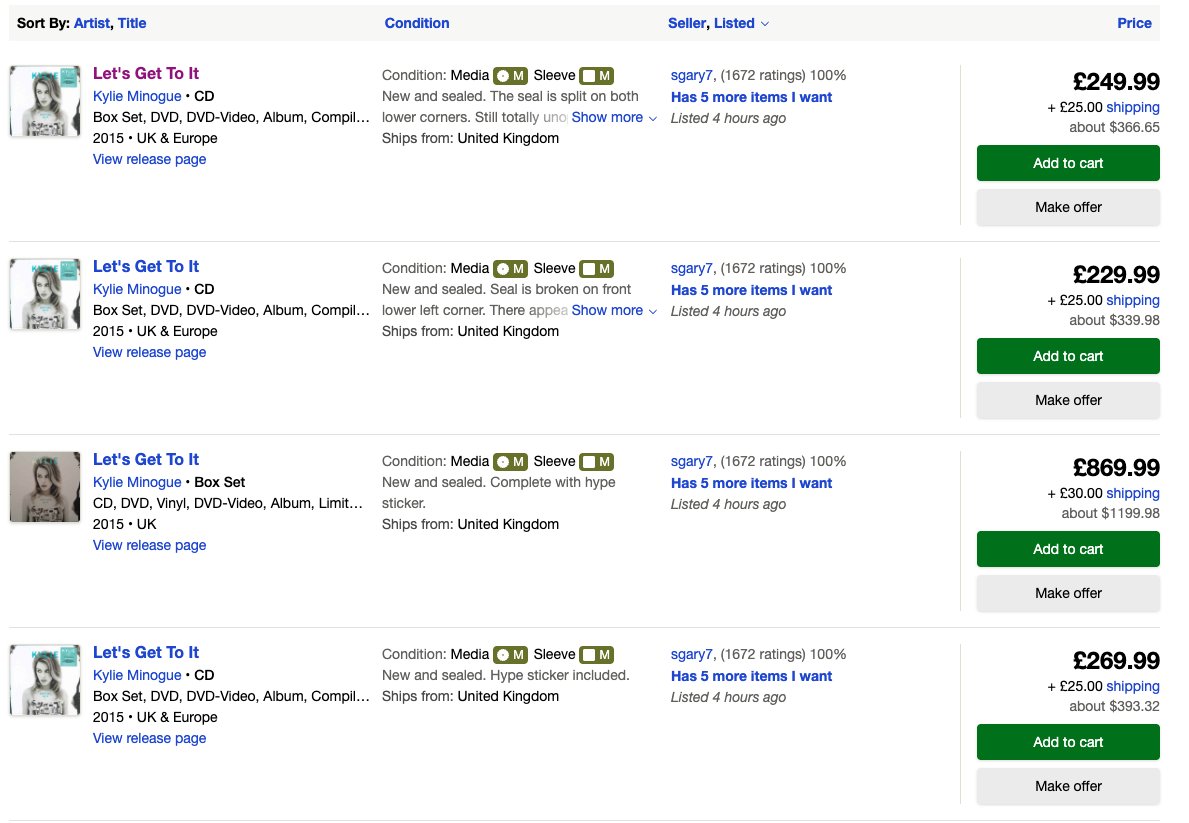The image size is (1189, 823).
Task: Sort listings by Title
Action: click(x=132, y=23)
